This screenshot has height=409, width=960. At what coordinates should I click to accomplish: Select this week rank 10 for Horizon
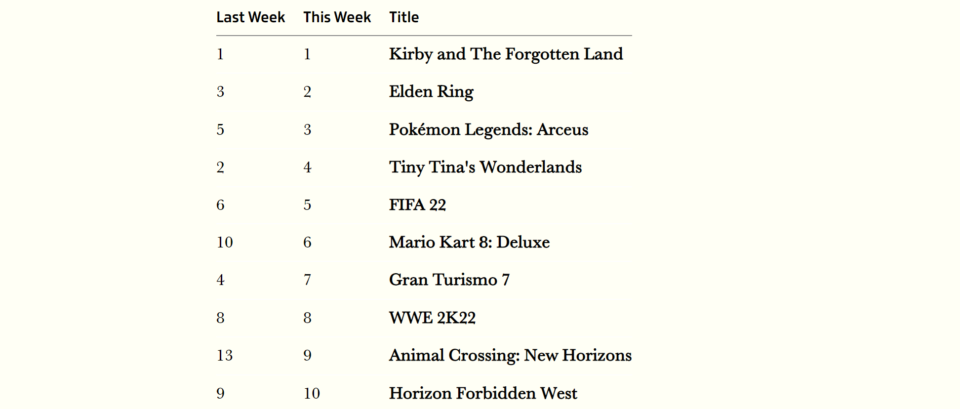tap(311, 393)
